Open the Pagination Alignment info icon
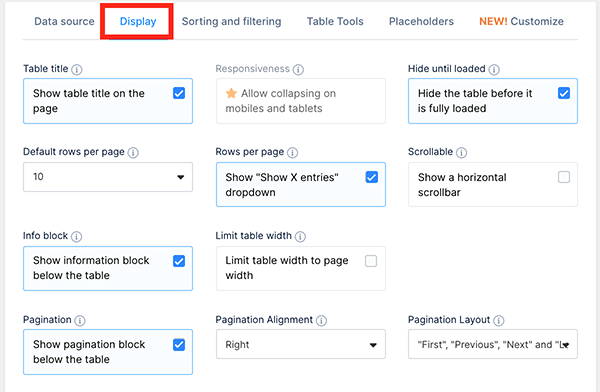 tap(321, 320)
